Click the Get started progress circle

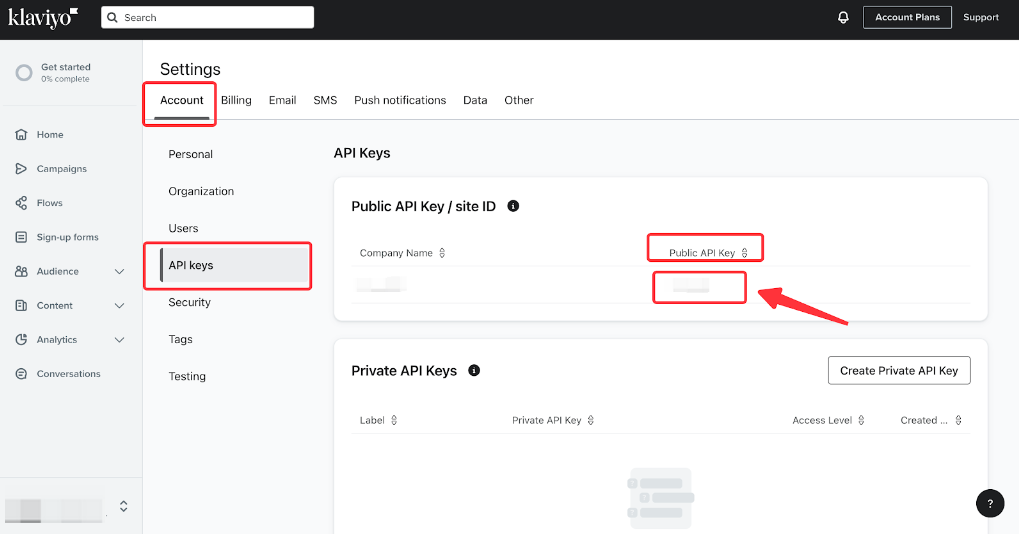tap(24, 73)
